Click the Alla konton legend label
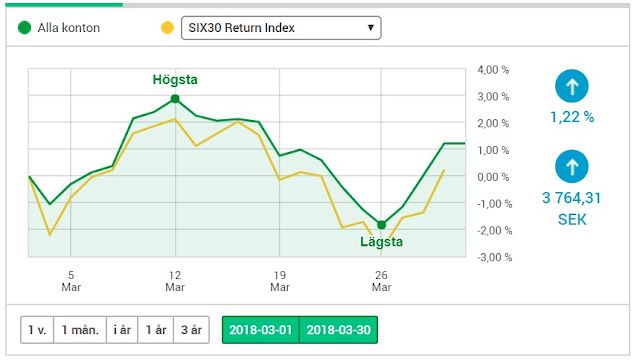Screen dimensions: 640x364 69,28
